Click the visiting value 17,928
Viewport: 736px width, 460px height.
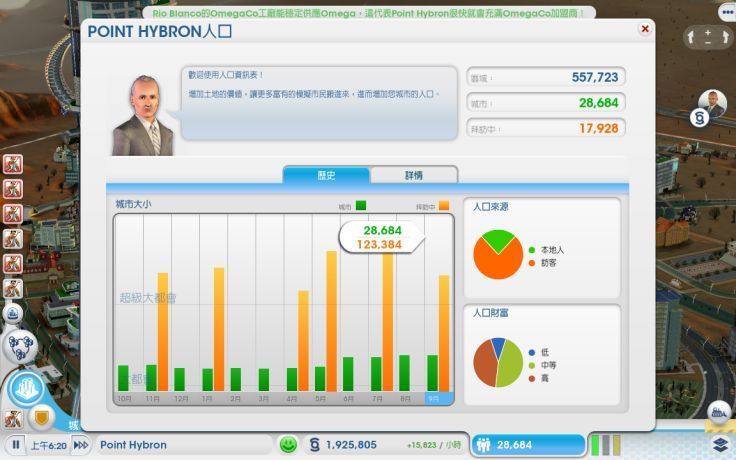tap(598, 128)
